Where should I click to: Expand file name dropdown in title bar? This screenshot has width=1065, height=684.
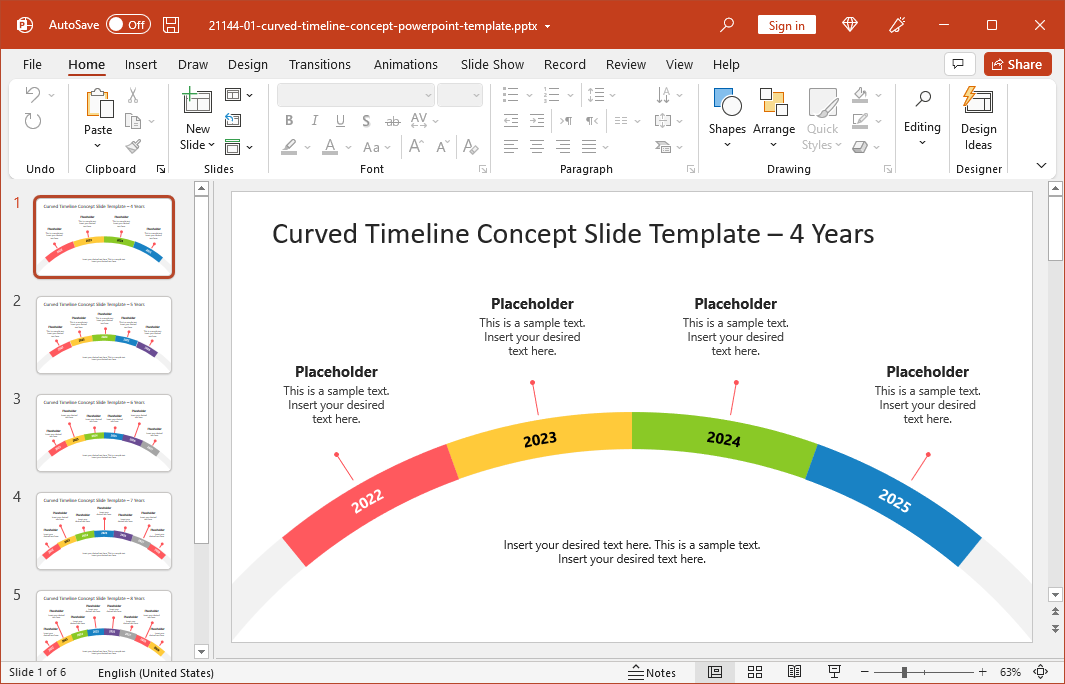click(547, 26)
